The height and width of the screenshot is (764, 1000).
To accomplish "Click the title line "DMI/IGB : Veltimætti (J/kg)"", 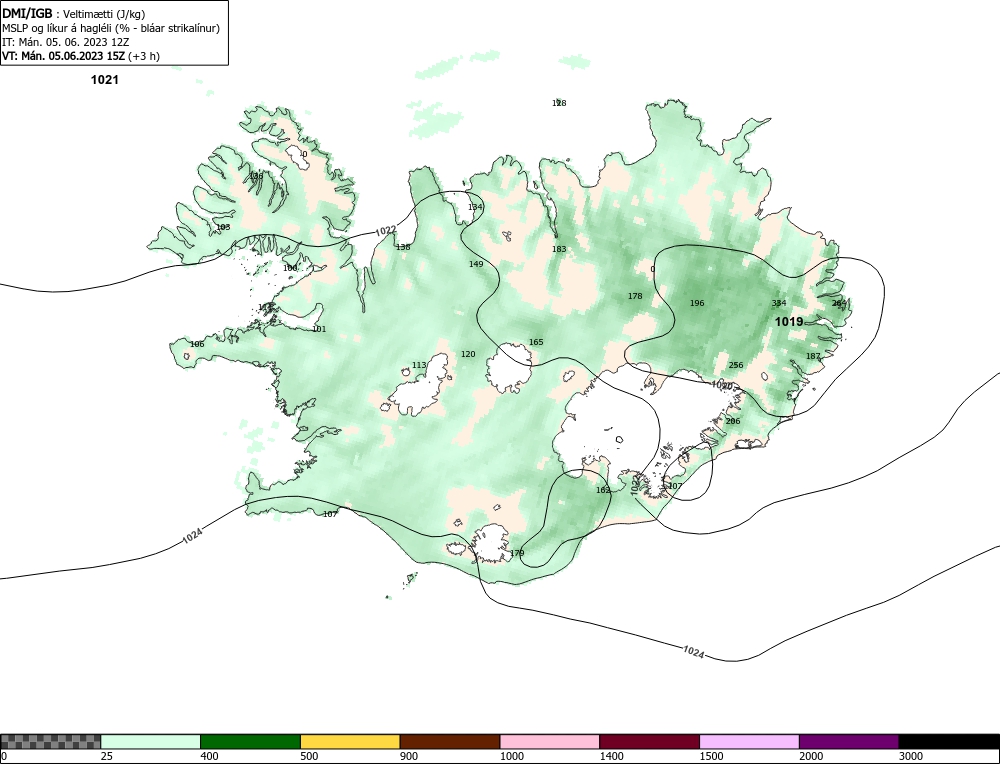I will click(74, 14).
